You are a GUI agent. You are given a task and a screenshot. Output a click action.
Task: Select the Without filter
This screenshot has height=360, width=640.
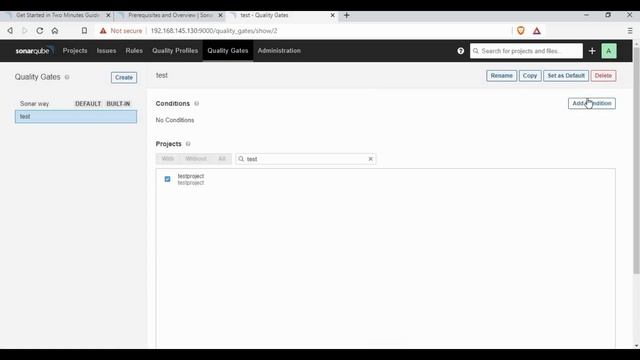(x=196, y=159)
